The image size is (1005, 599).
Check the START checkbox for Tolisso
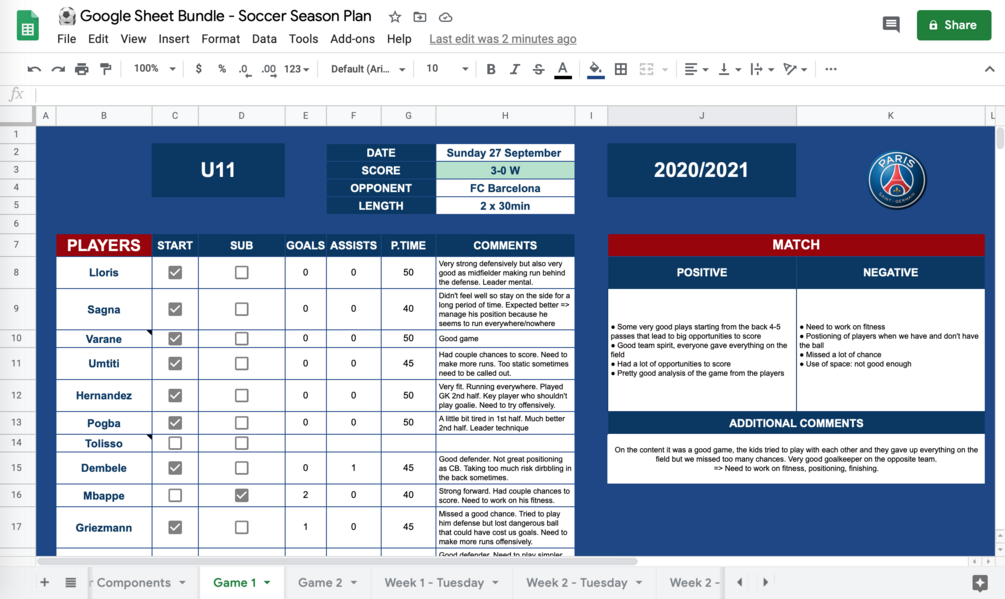pyautogui.click(x=175, y=443)
